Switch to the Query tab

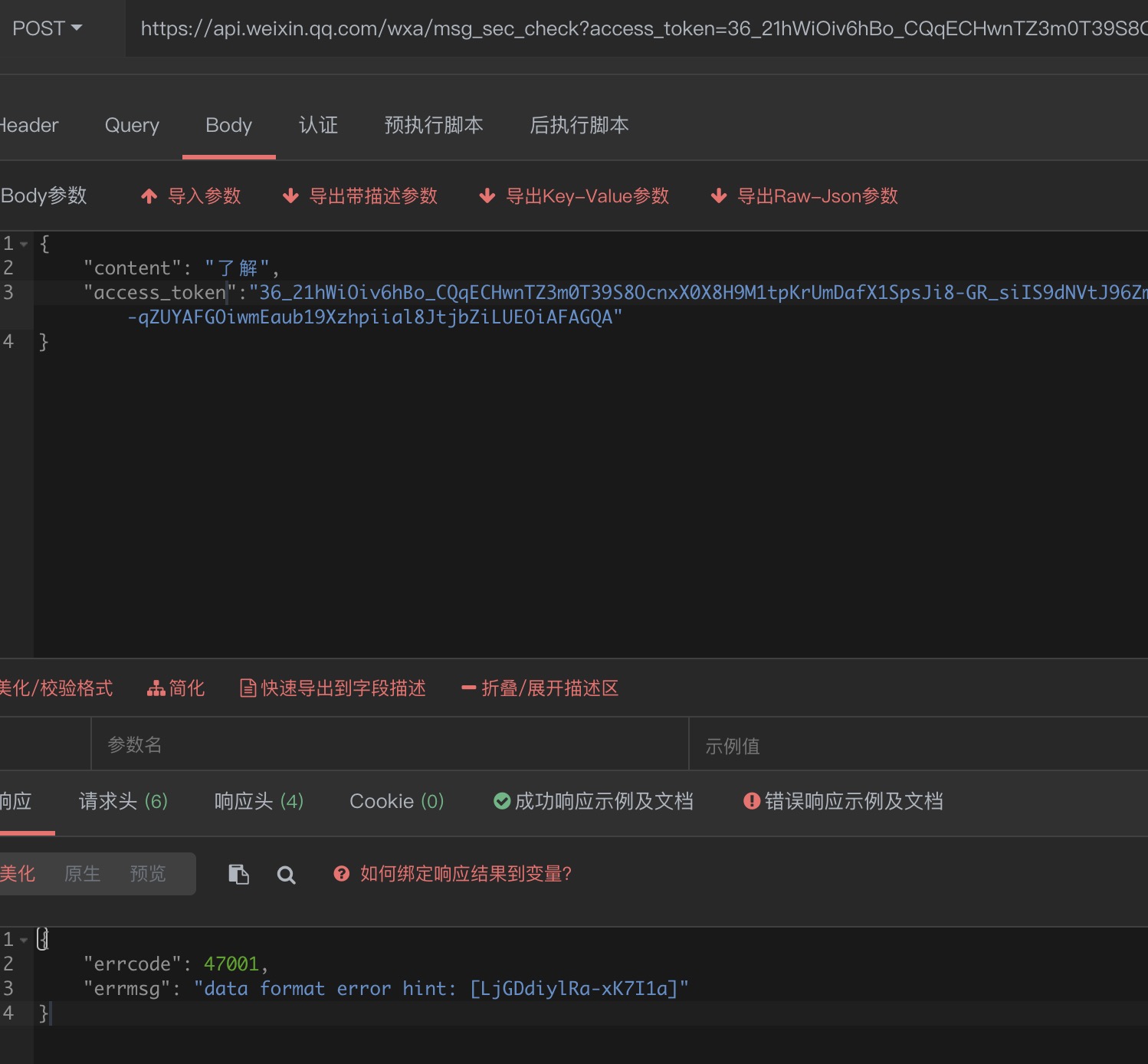[x=131, y=125]
